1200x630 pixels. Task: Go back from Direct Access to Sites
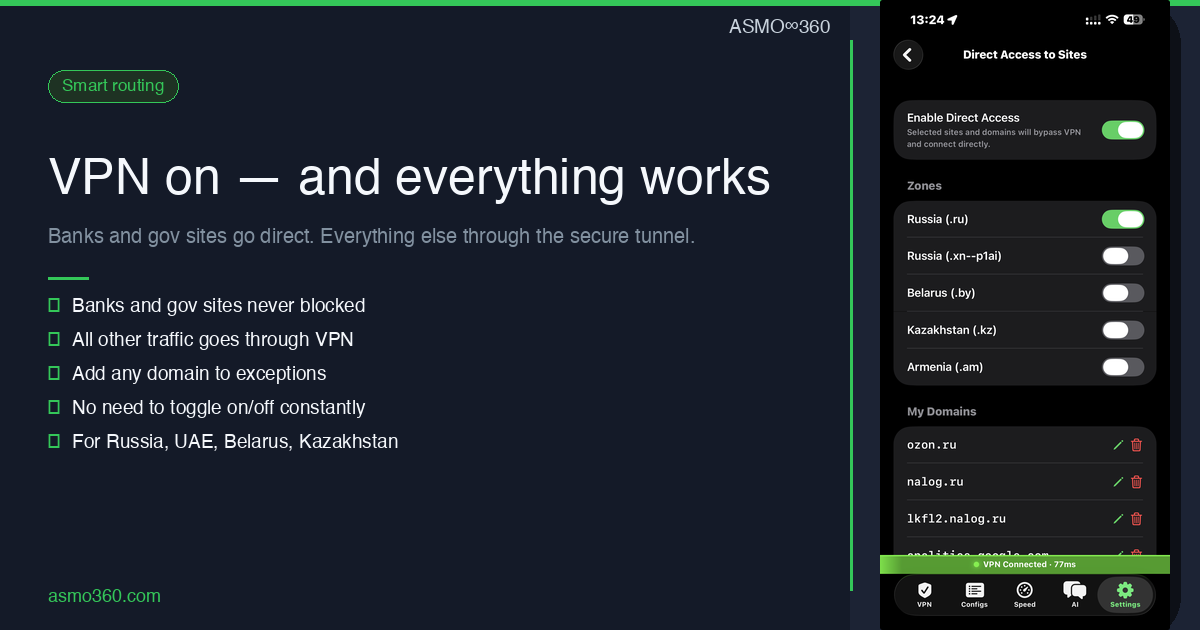click(x=908, y=55)
